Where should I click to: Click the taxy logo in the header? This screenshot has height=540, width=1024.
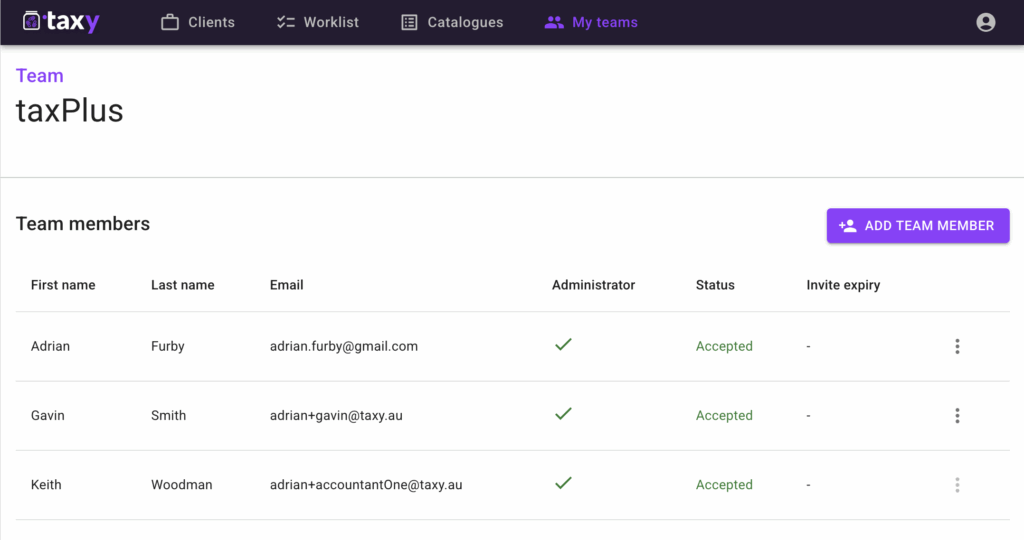[x=61, y=22]
